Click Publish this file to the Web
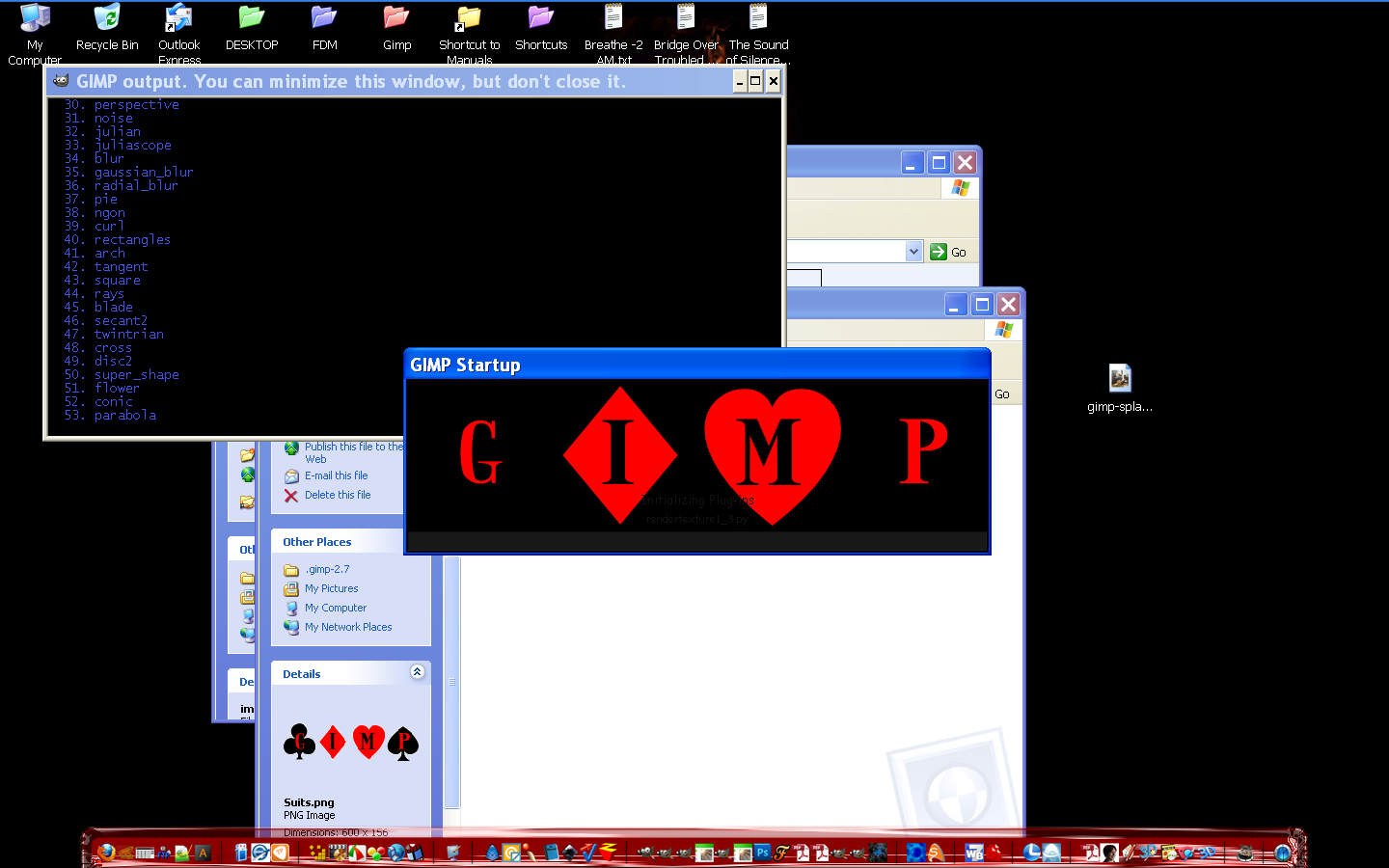Screen dimensions: 1389x868 [x=354, y=452]
